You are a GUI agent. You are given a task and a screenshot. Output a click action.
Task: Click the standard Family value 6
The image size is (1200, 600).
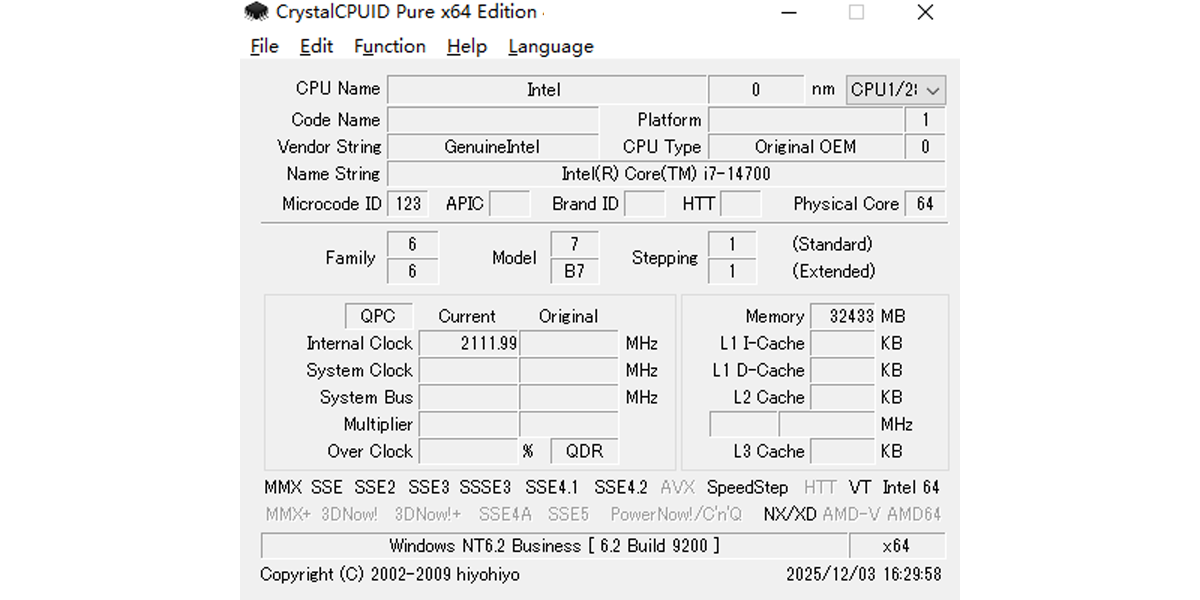pos(412,244)
